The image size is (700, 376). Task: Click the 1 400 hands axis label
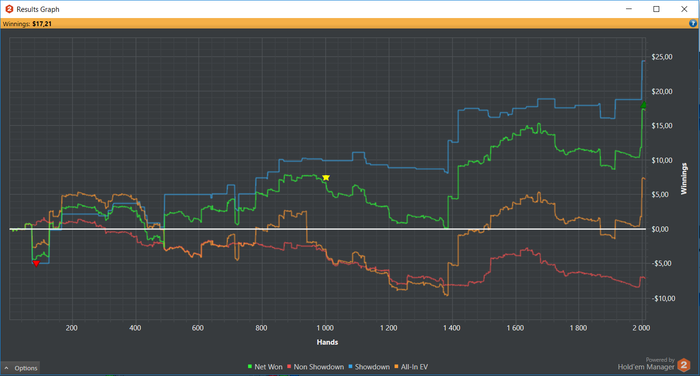point(452,328)
